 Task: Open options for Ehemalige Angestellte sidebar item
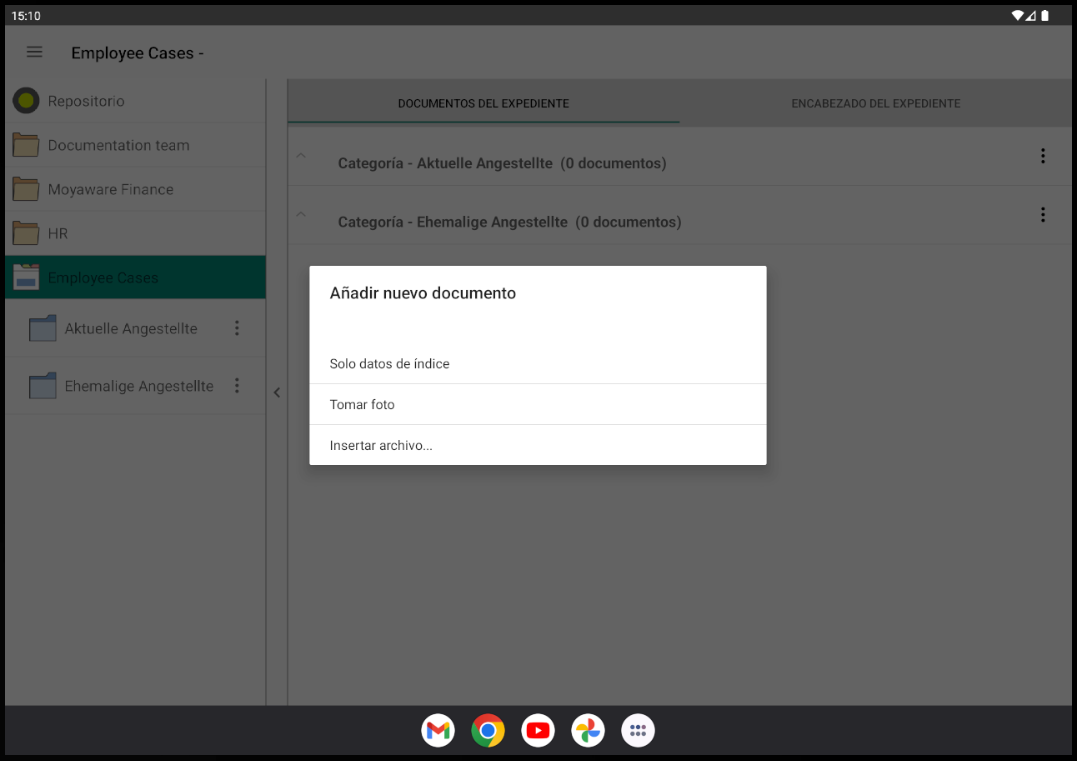[237, 386]
